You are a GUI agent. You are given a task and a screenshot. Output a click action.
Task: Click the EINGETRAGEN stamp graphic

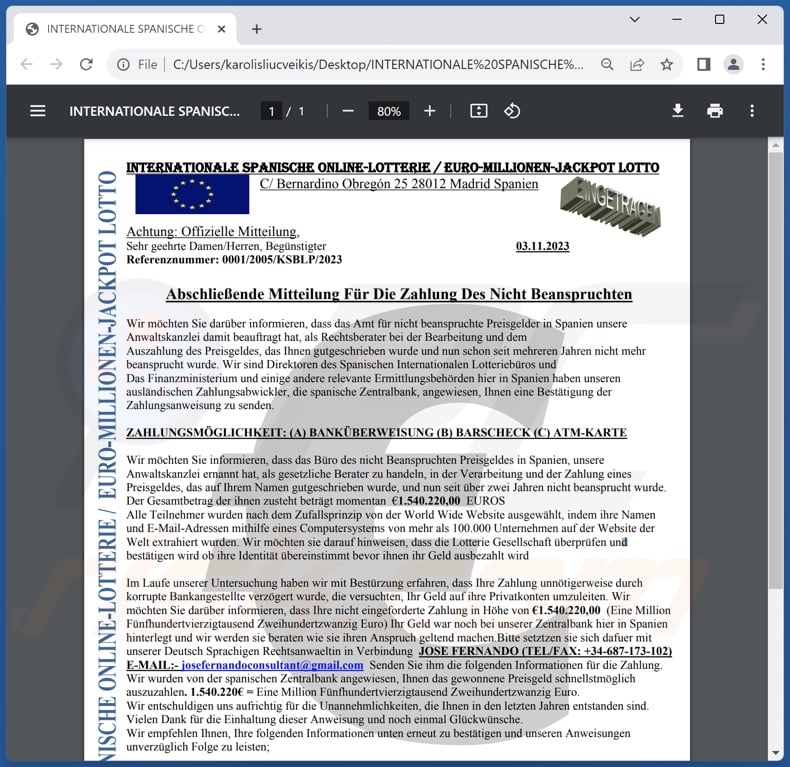pyautogui.click(x=610, y=207)
